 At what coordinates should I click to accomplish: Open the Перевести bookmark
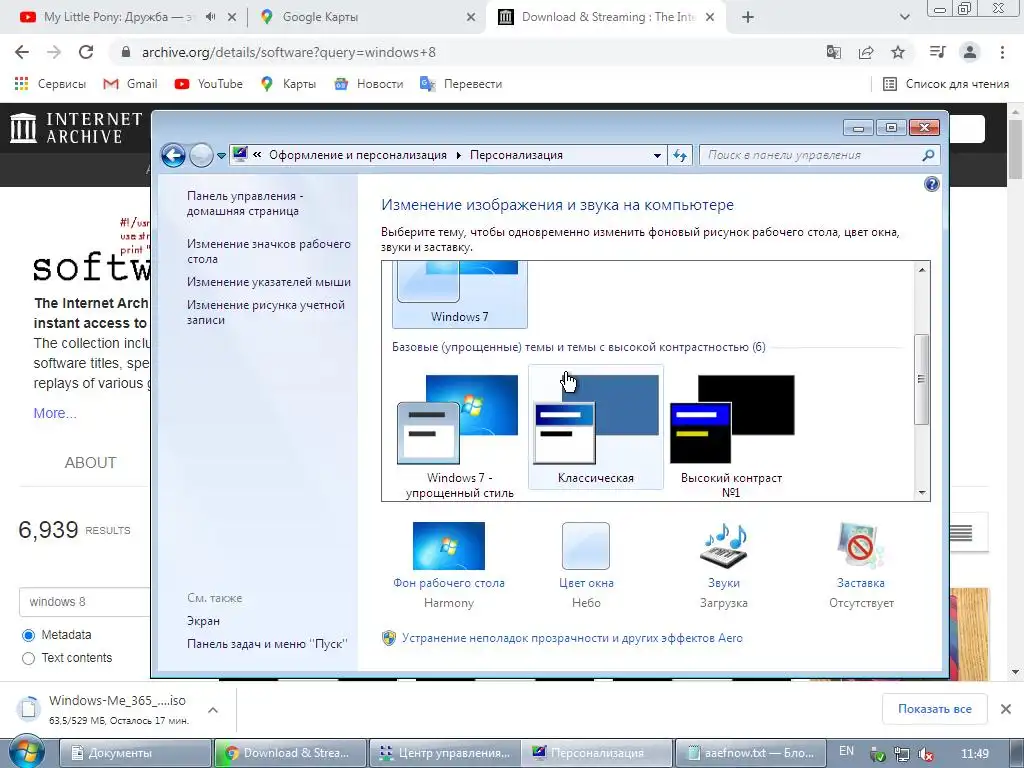461,84
